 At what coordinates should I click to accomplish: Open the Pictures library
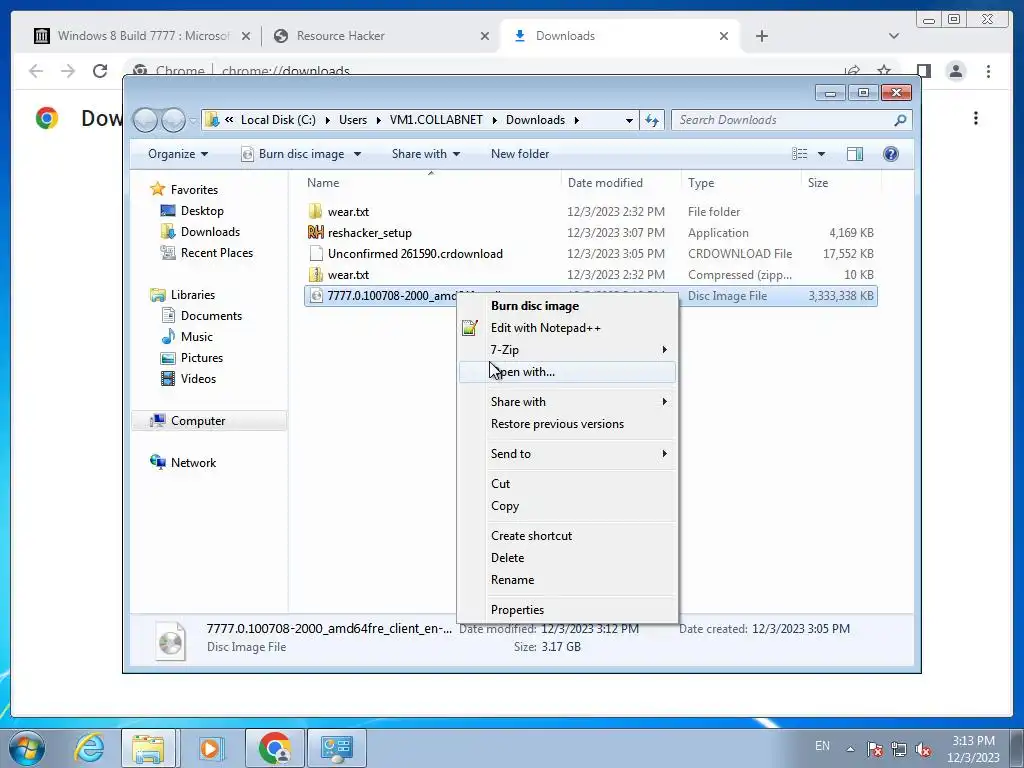click(201, 358)
